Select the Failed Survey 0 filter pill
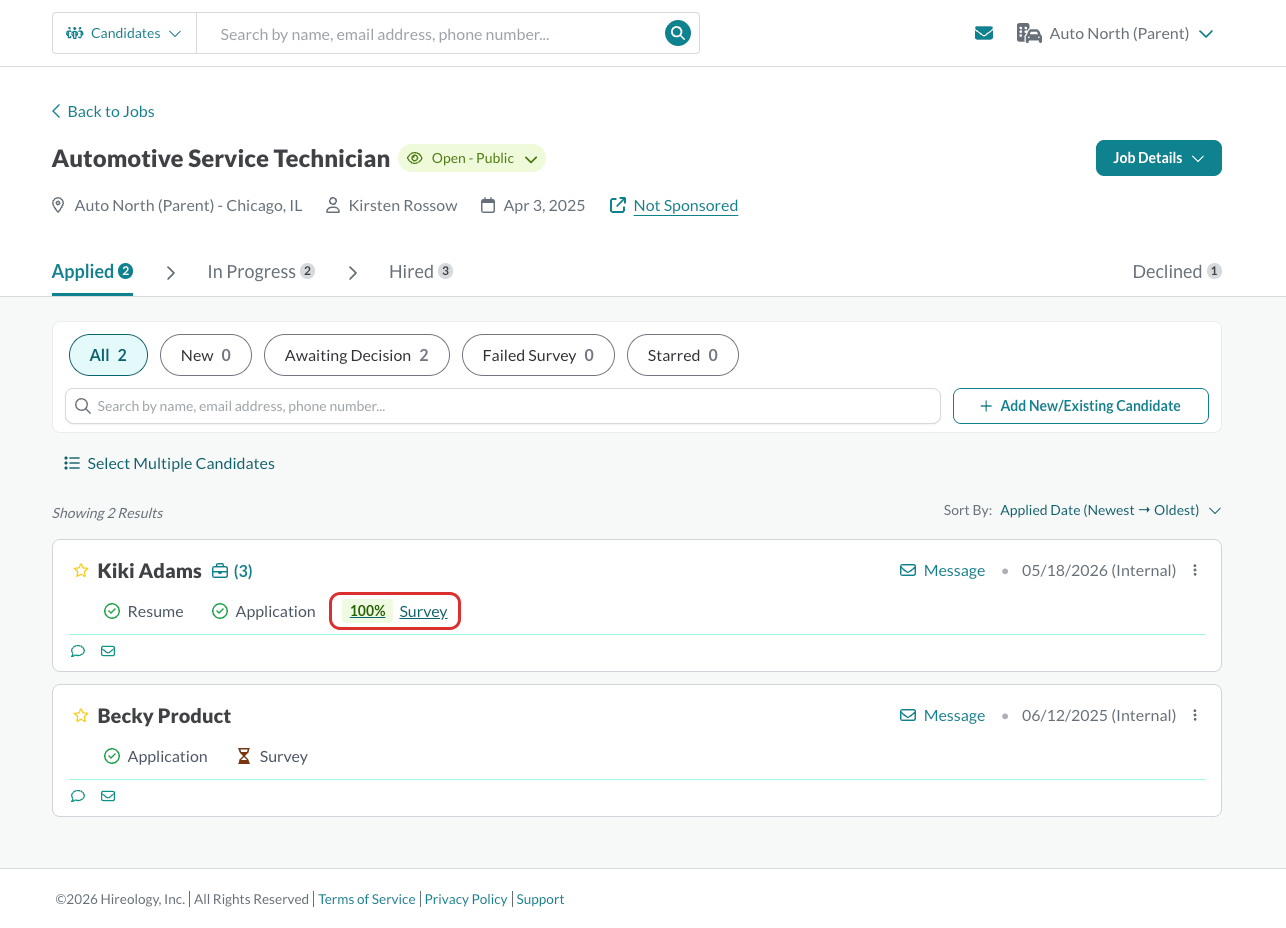The image size is (1286, 928). [538, 355]
